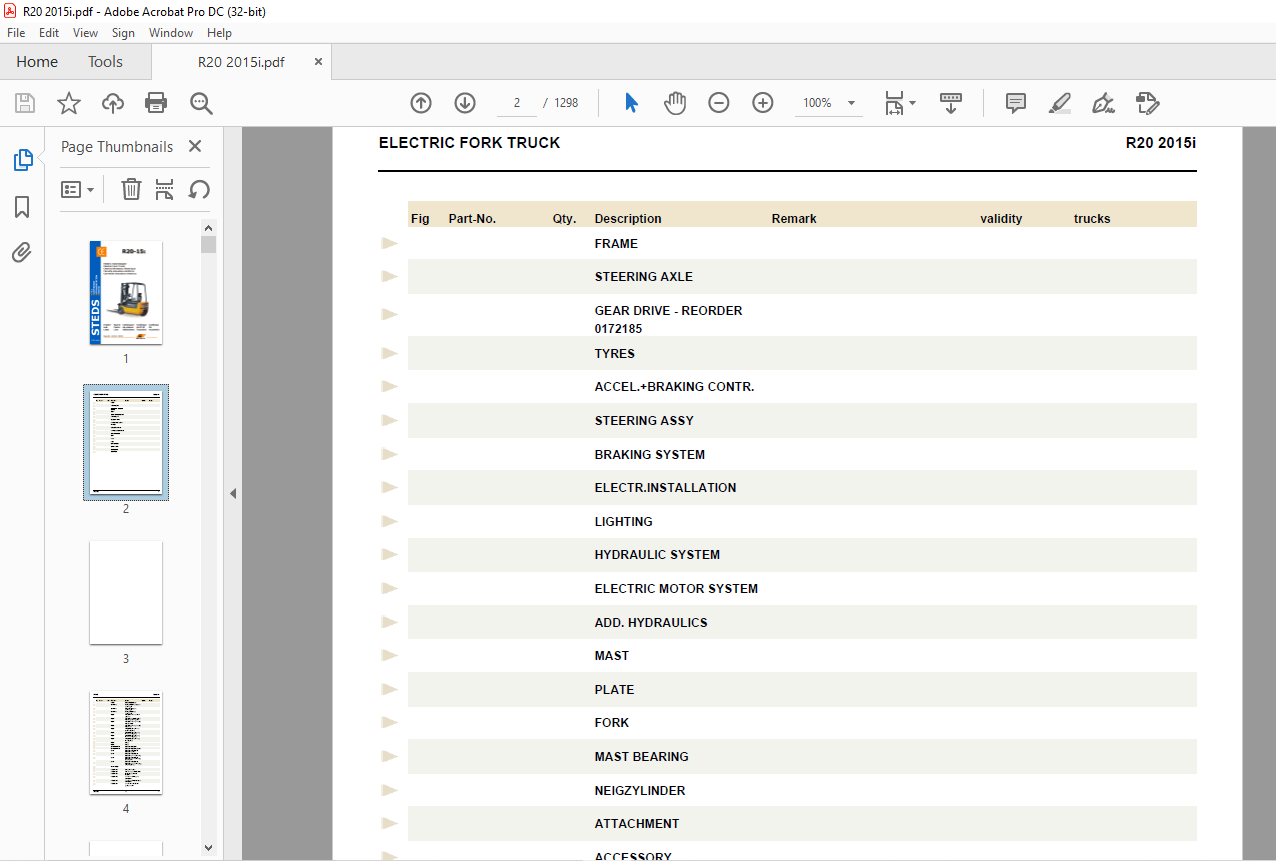Go to next page arrow

[x=465, y=103]
